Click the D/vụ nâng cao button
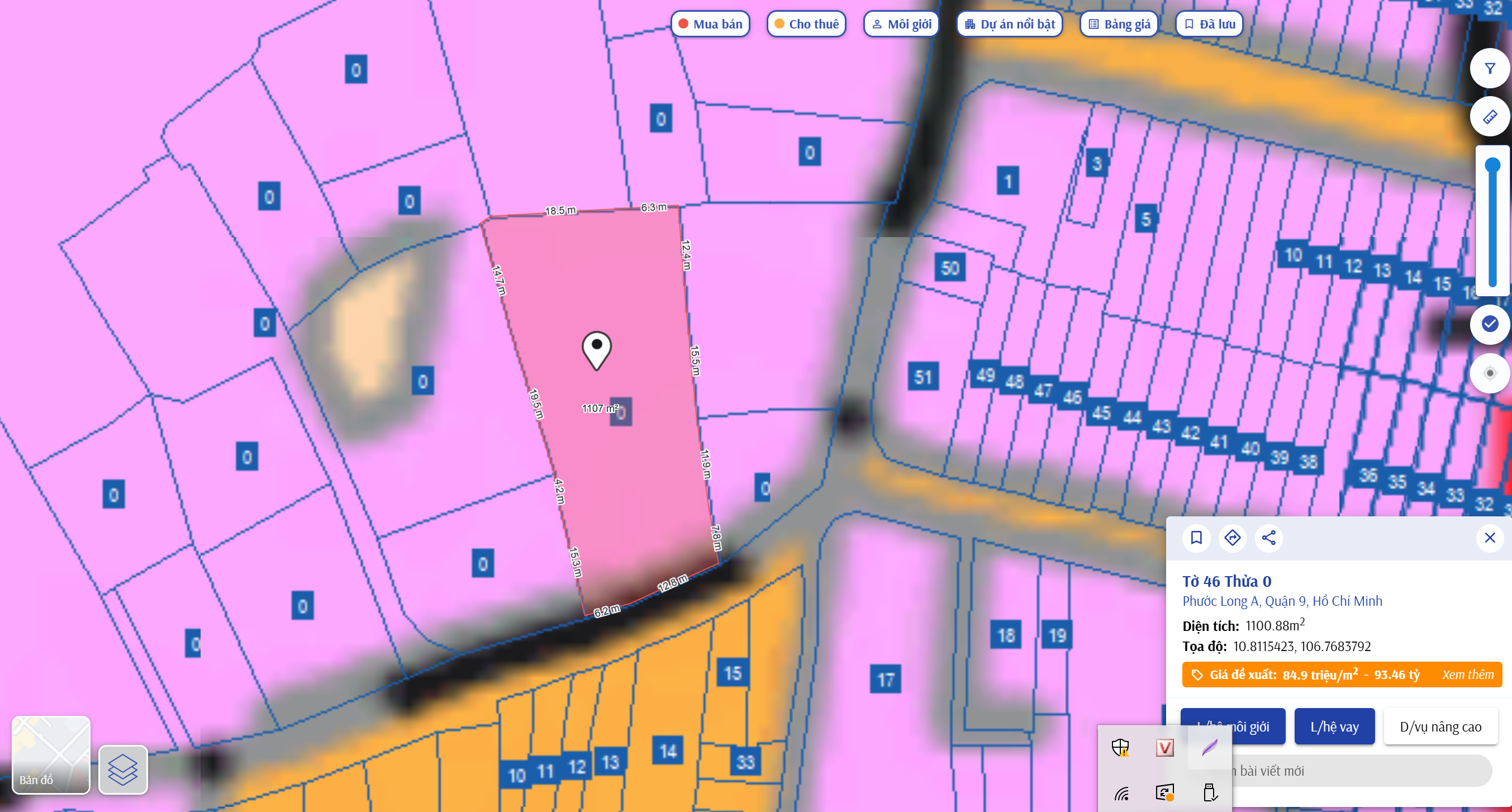 [x=1440, y=727]
